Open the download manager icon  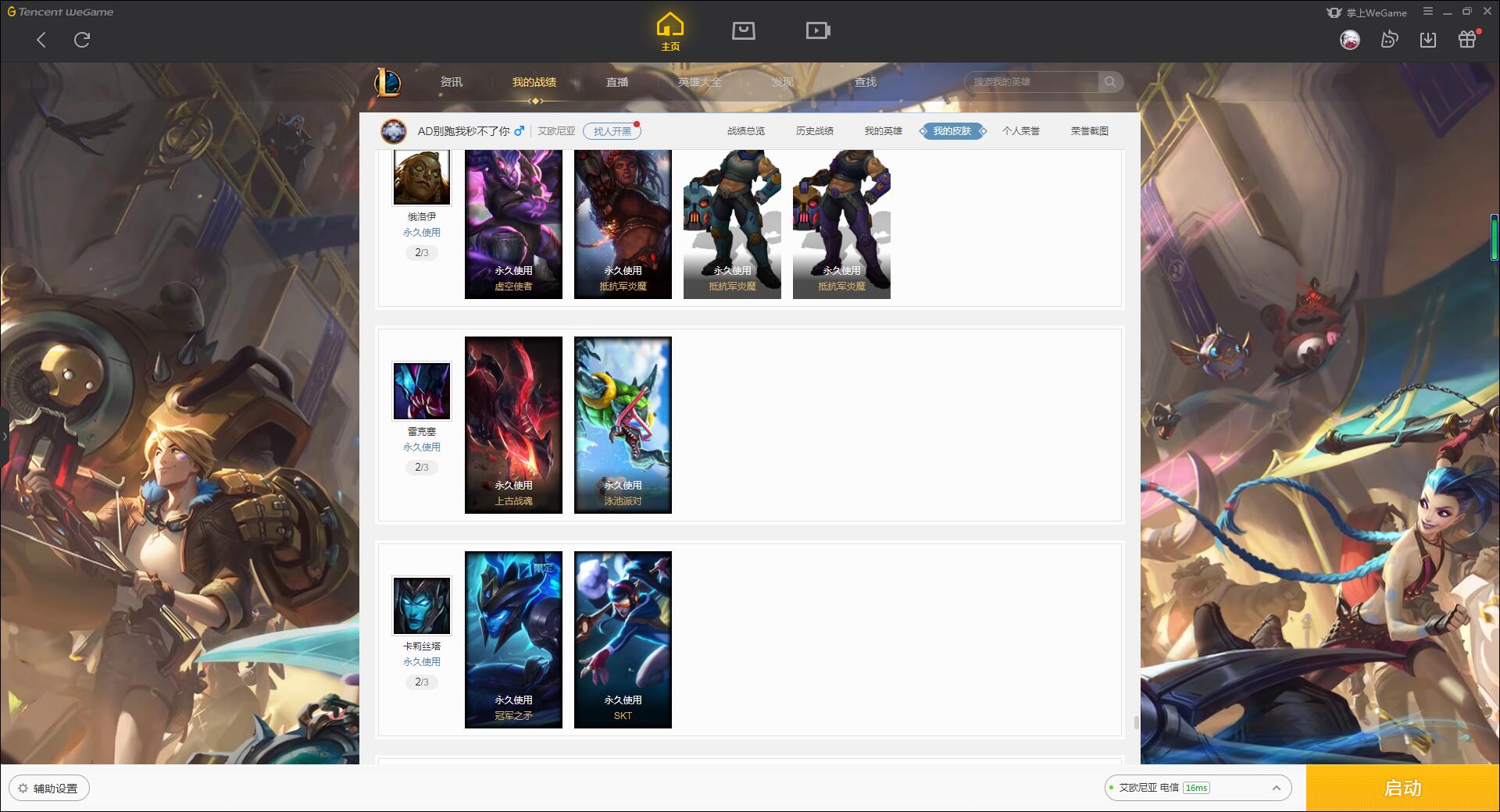(x=1428, y=40)
